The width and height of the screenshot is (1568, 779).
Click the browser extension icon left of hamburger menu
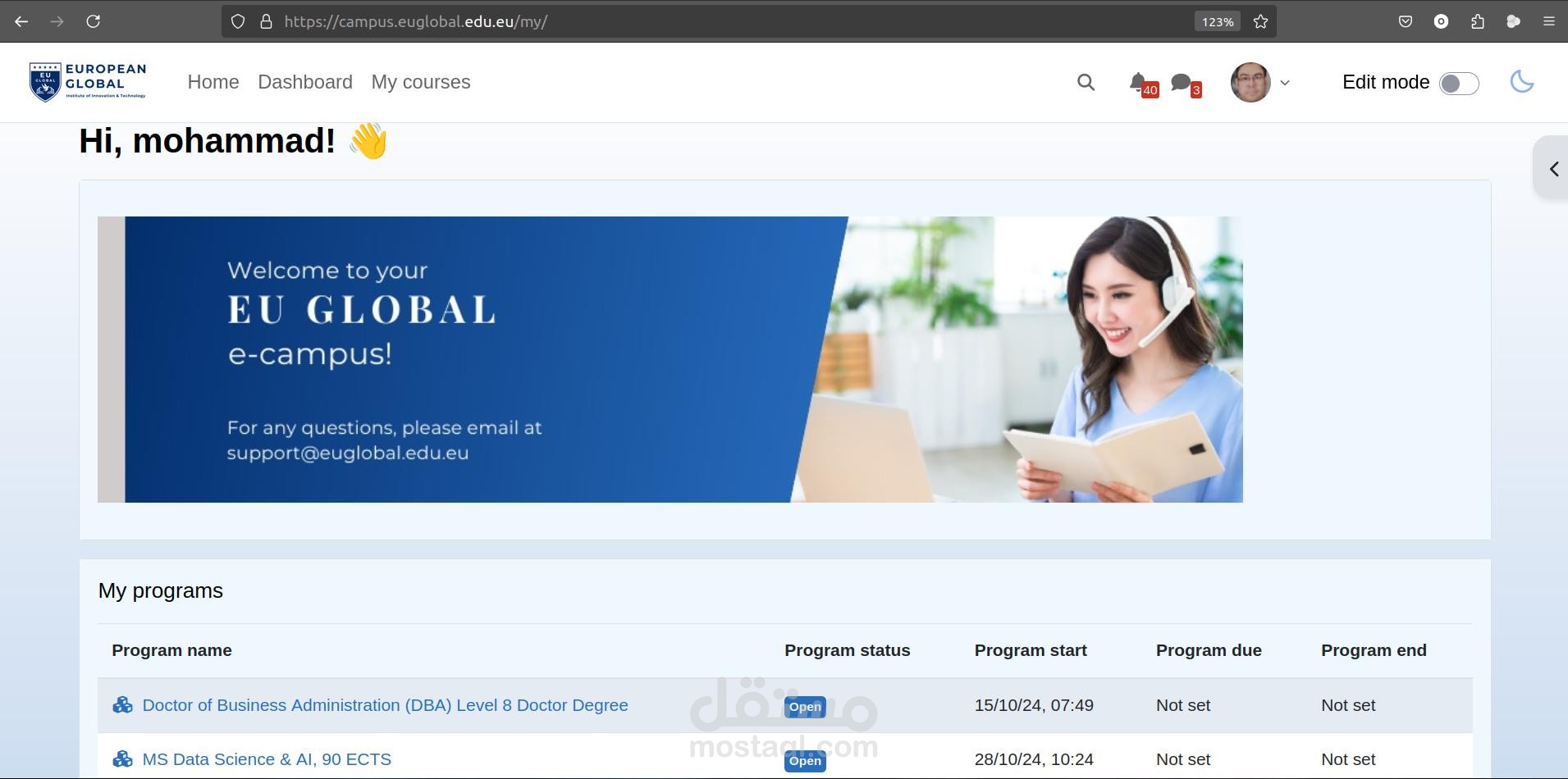(x=1514, y=21)
